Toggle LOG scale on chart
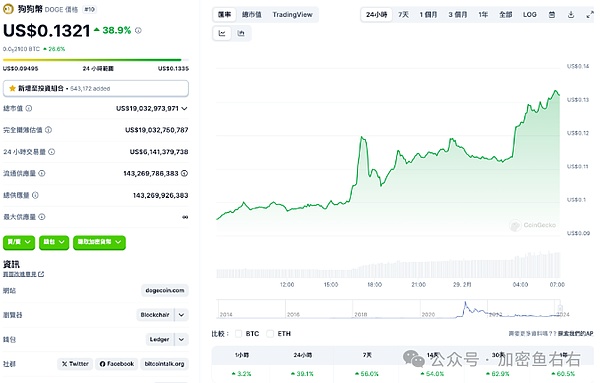 (530, 15)
